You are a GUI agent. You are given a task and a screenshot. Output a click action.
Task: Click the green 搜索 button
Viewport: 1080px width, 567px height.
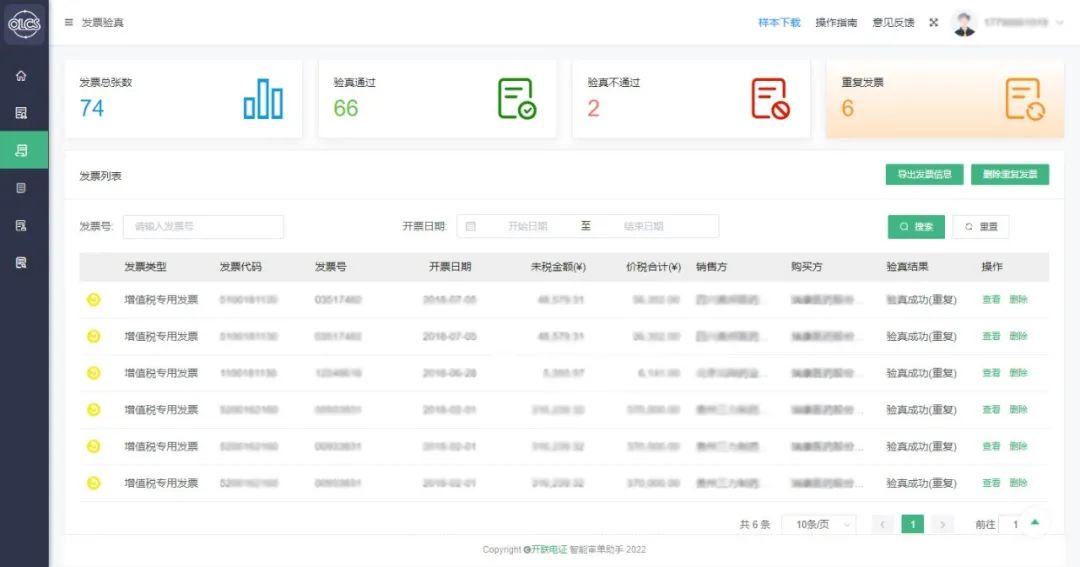[x=916, y=227]
